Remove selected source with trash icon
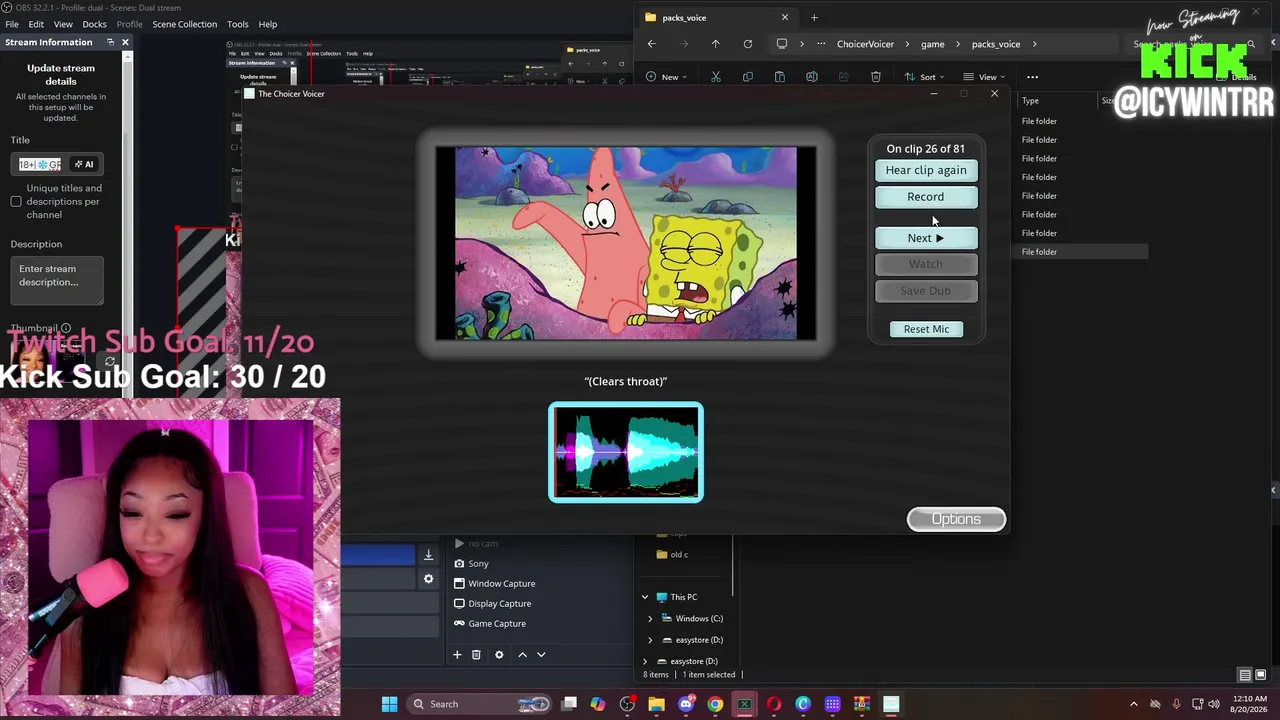 tap(476, 655)
